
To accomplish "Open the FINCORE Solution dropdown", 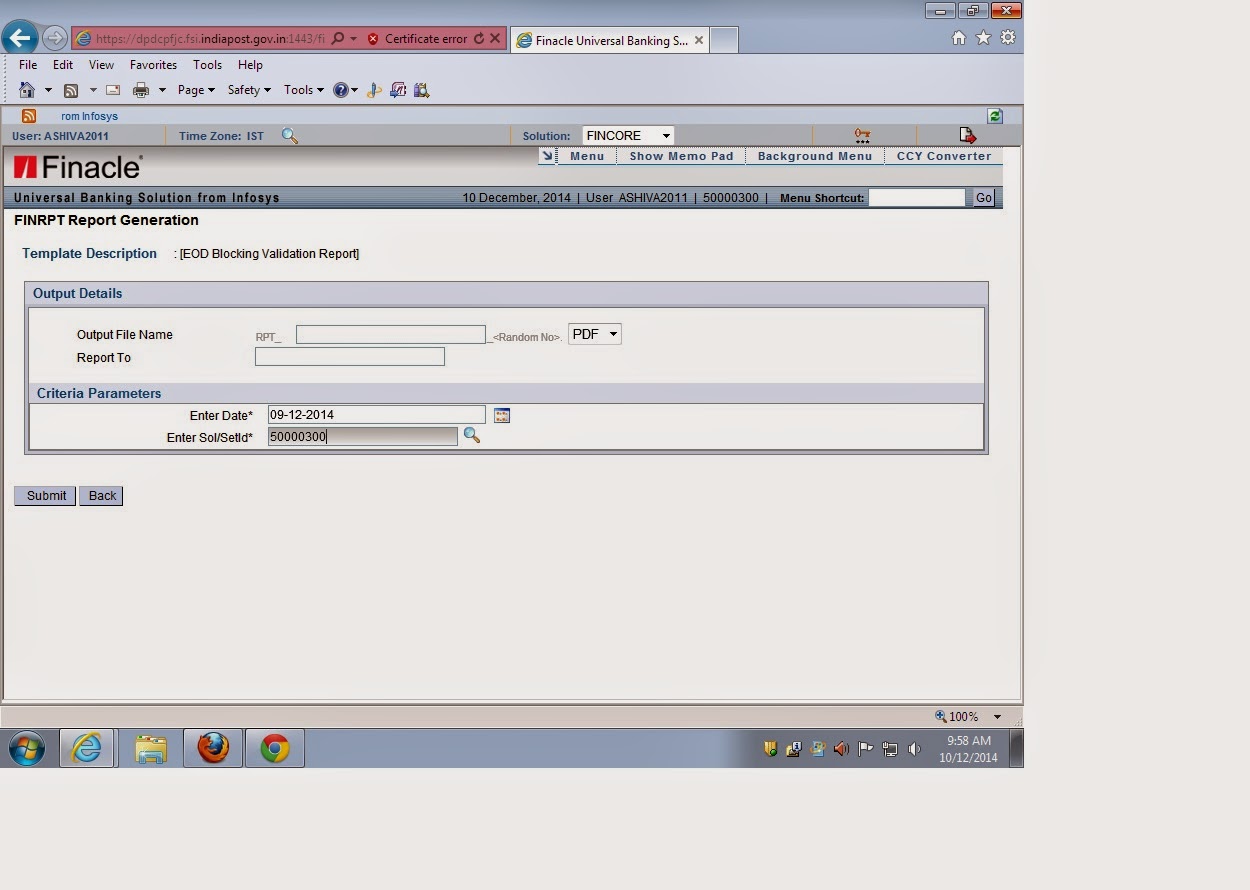I will point(628,135).
